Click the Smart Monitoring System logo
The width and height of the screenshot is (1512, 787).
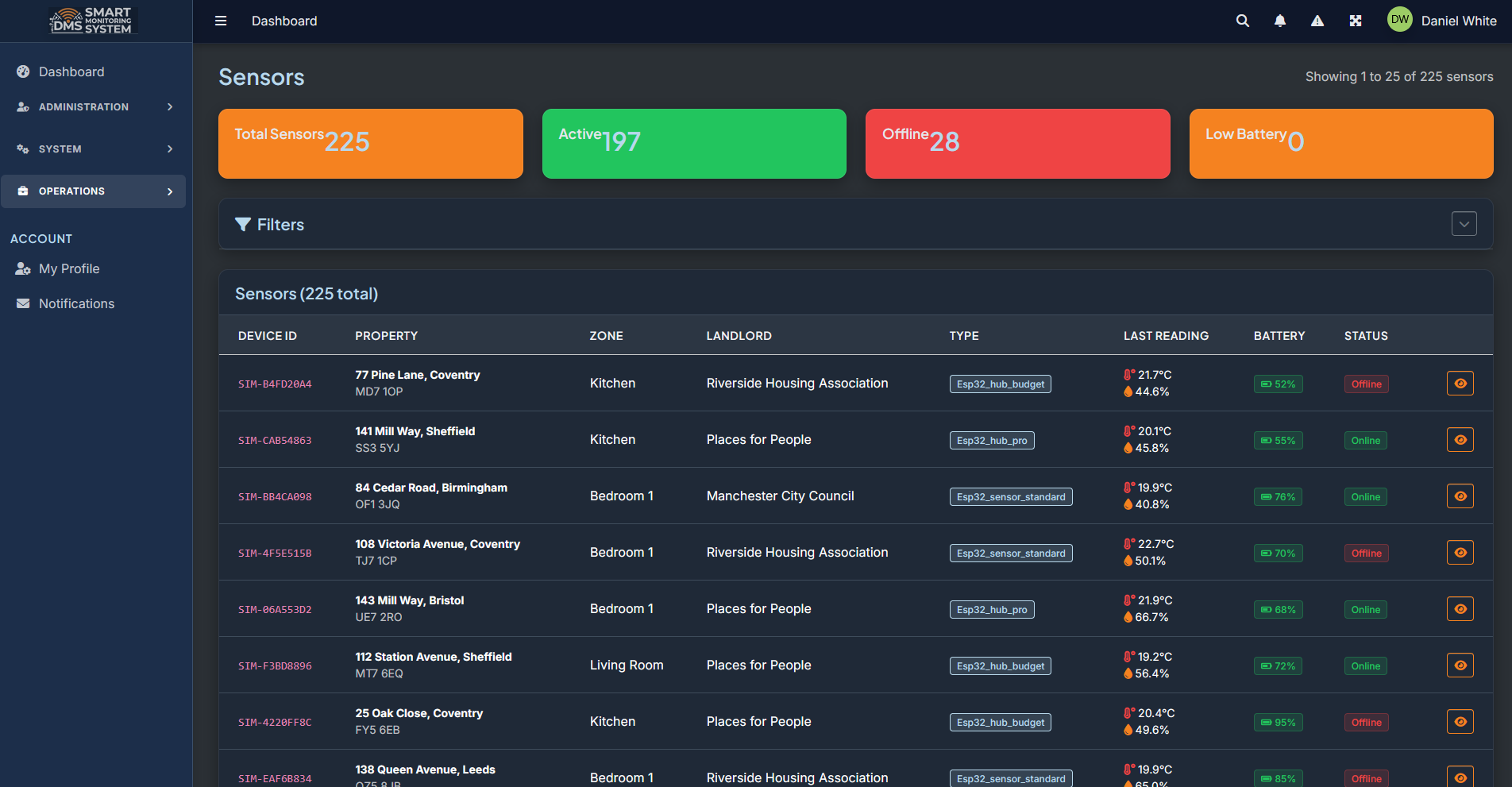[x=92, y=20]
